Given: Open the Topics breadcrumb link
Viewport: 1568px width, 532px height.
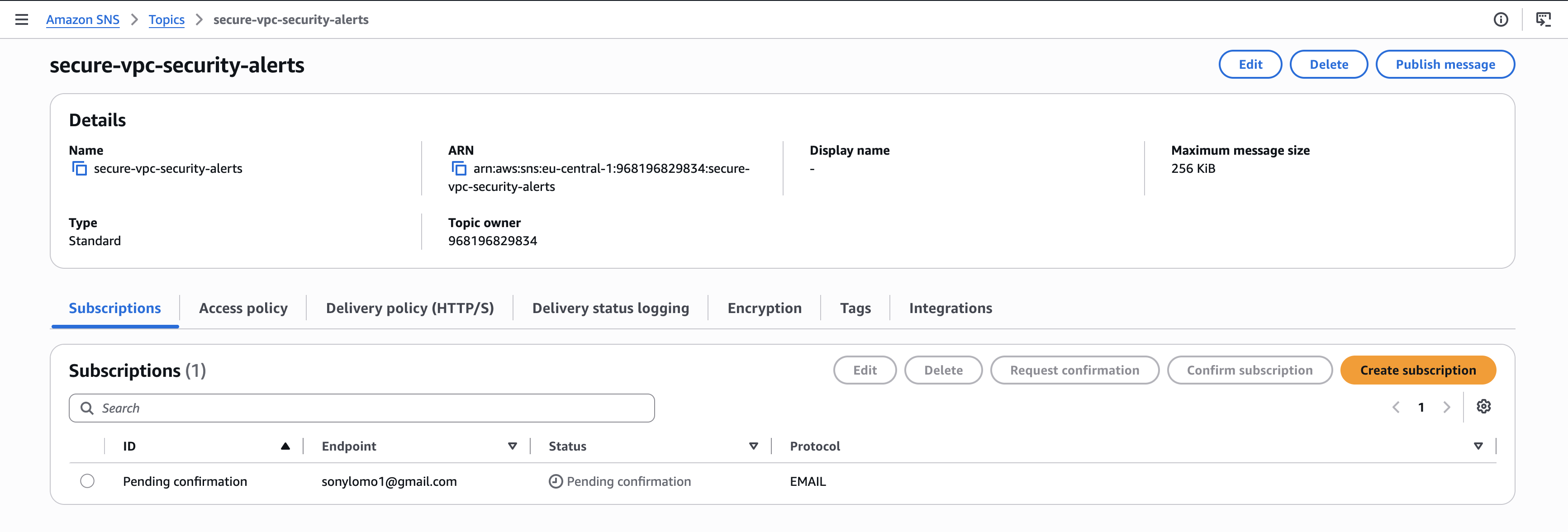Looking at the screenshot, I should [166, 19].
